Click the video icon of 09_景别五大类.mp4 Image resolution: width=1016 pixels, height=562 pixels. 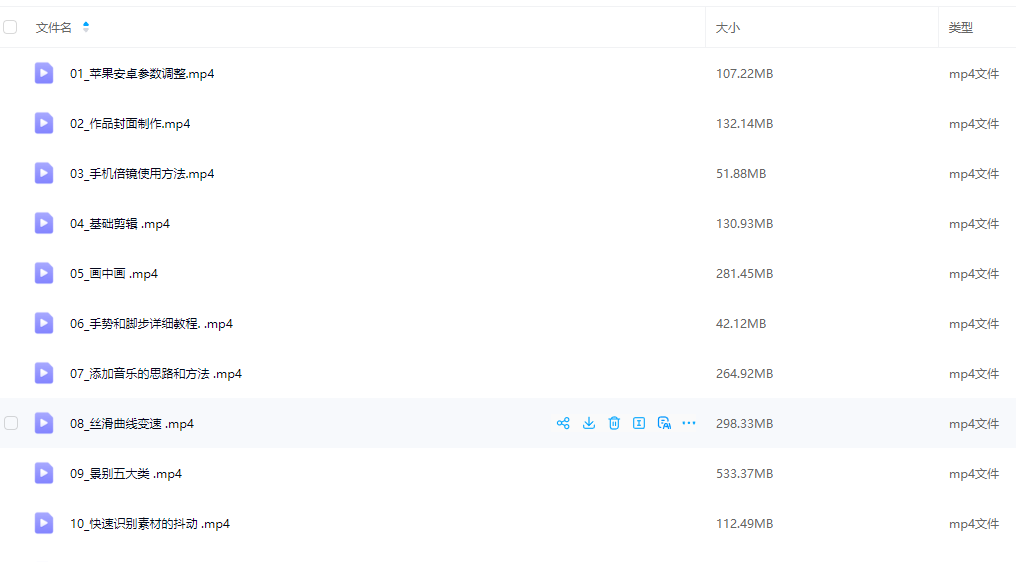tap(44, 473)
